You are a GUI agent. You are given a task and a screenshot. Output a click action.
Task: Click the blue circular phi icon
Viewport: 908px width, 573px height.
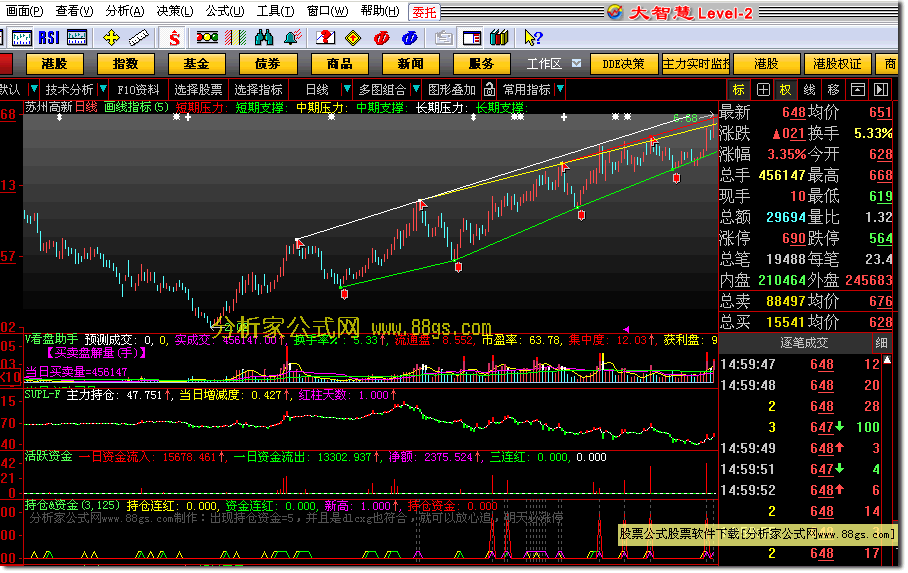pos(409,38)
